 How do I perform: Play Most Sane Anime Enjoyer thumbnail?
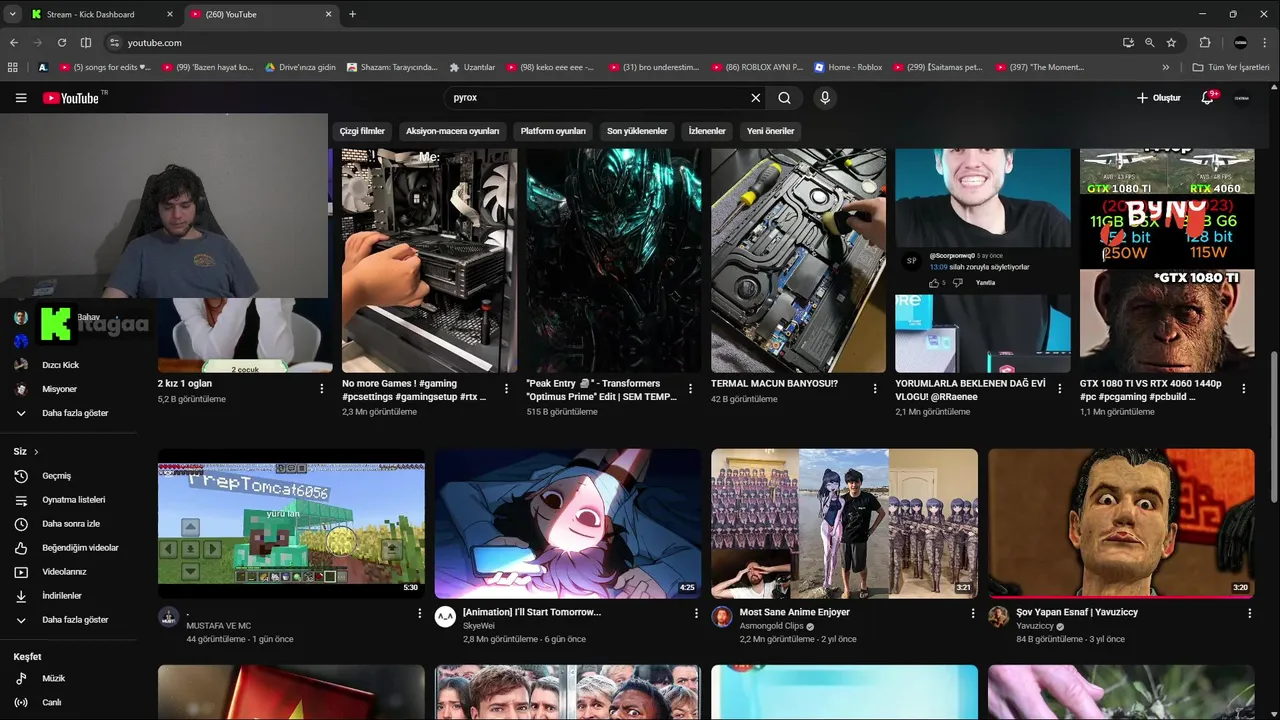coord(844,523)
